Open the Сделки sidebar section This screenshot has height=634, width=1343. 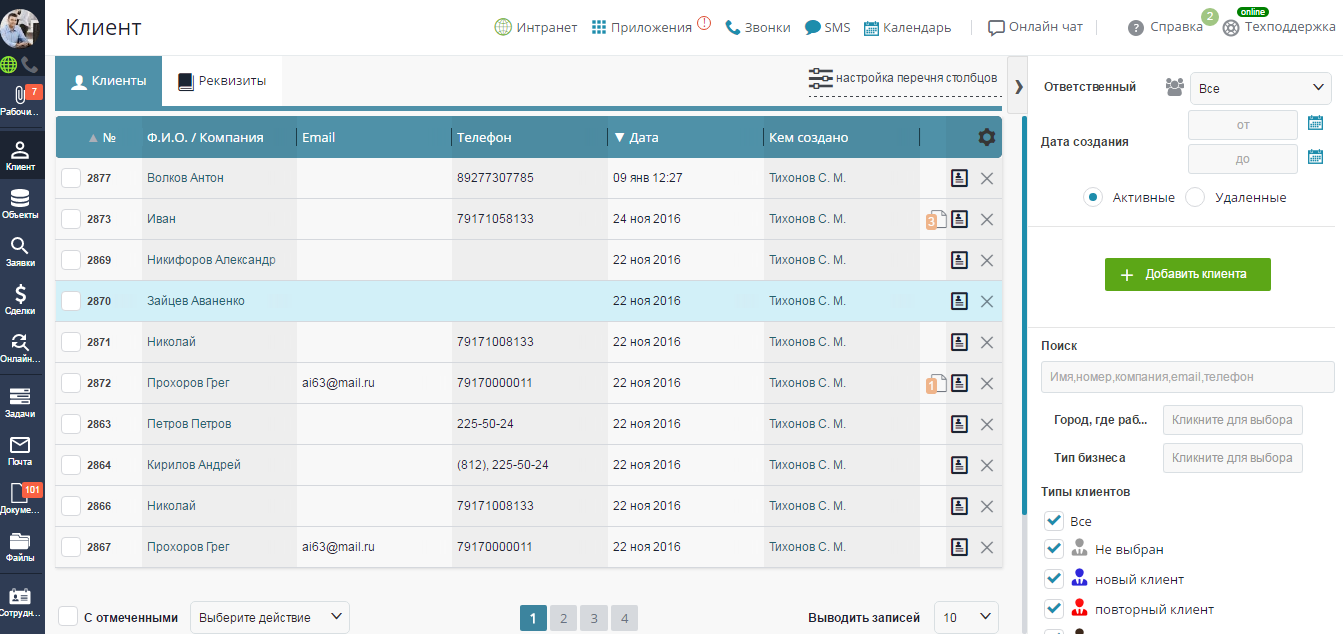[x=22, y=300]
